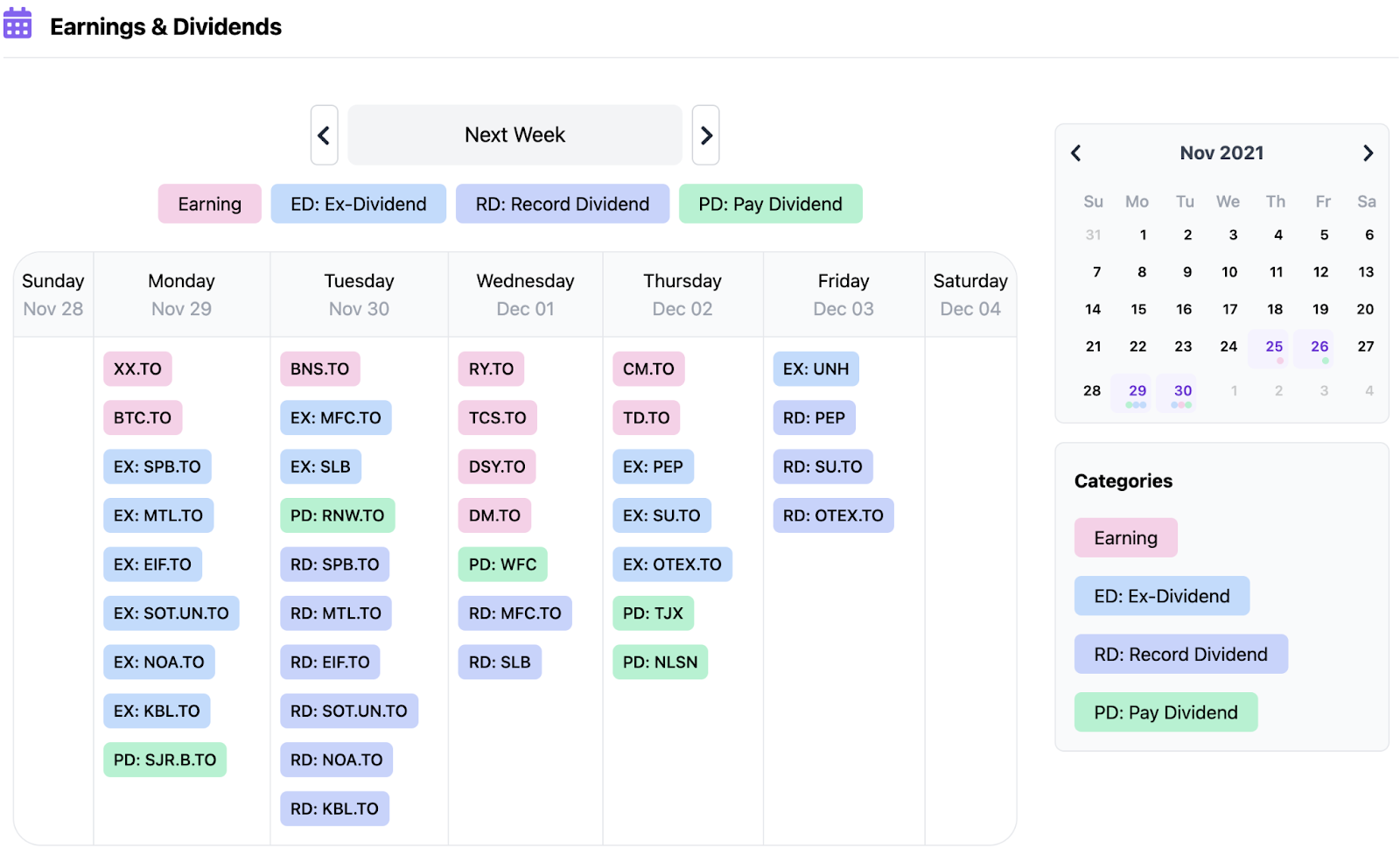Advance to next week using right chevron

705,136
